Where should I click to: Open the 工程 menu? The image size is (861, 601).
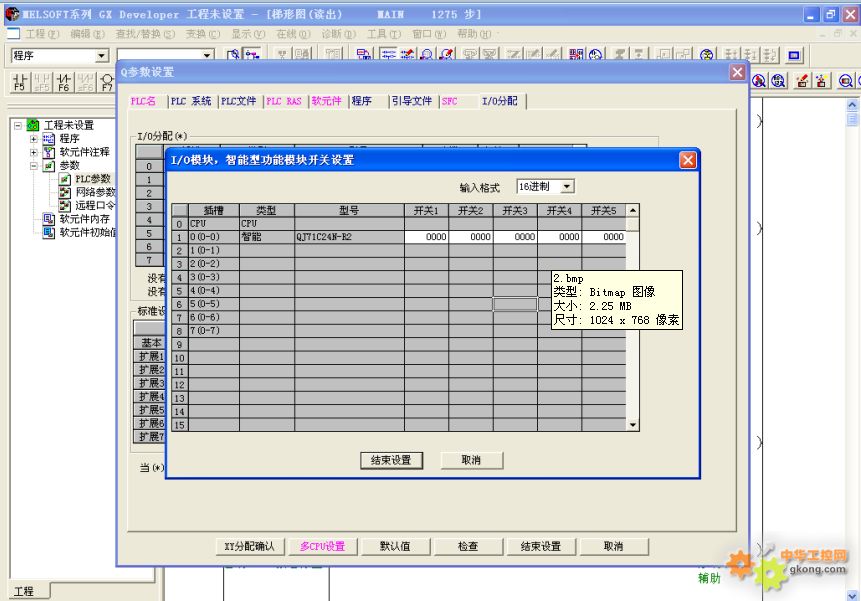[43, 34]
